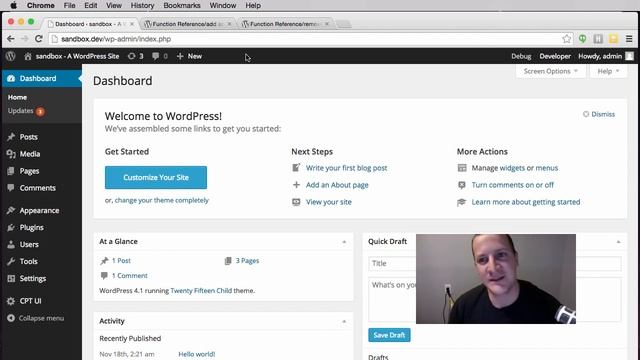Screen dimensions: 640x360
Task: Collapse the admin sidebar menu
Action: point(36,318)
